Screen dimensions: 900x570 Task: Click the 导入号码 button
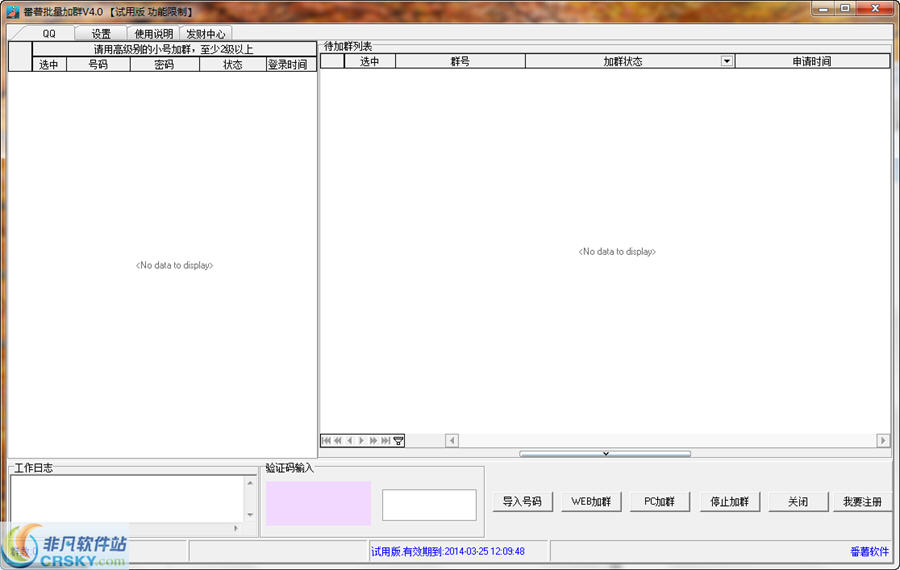coord(522,502)
